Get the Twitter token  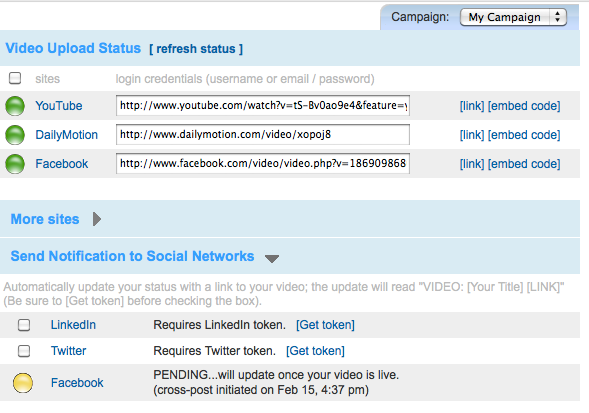point(315,351)
